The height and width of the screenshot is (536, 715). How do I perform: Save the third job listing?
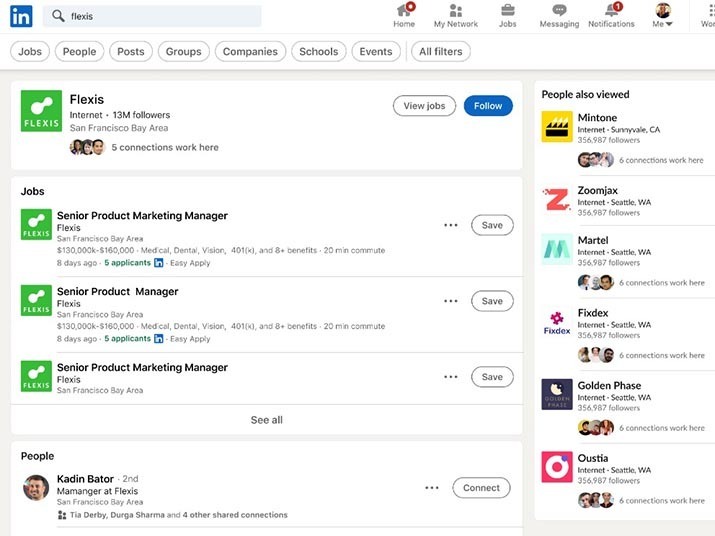click(492, 377)
